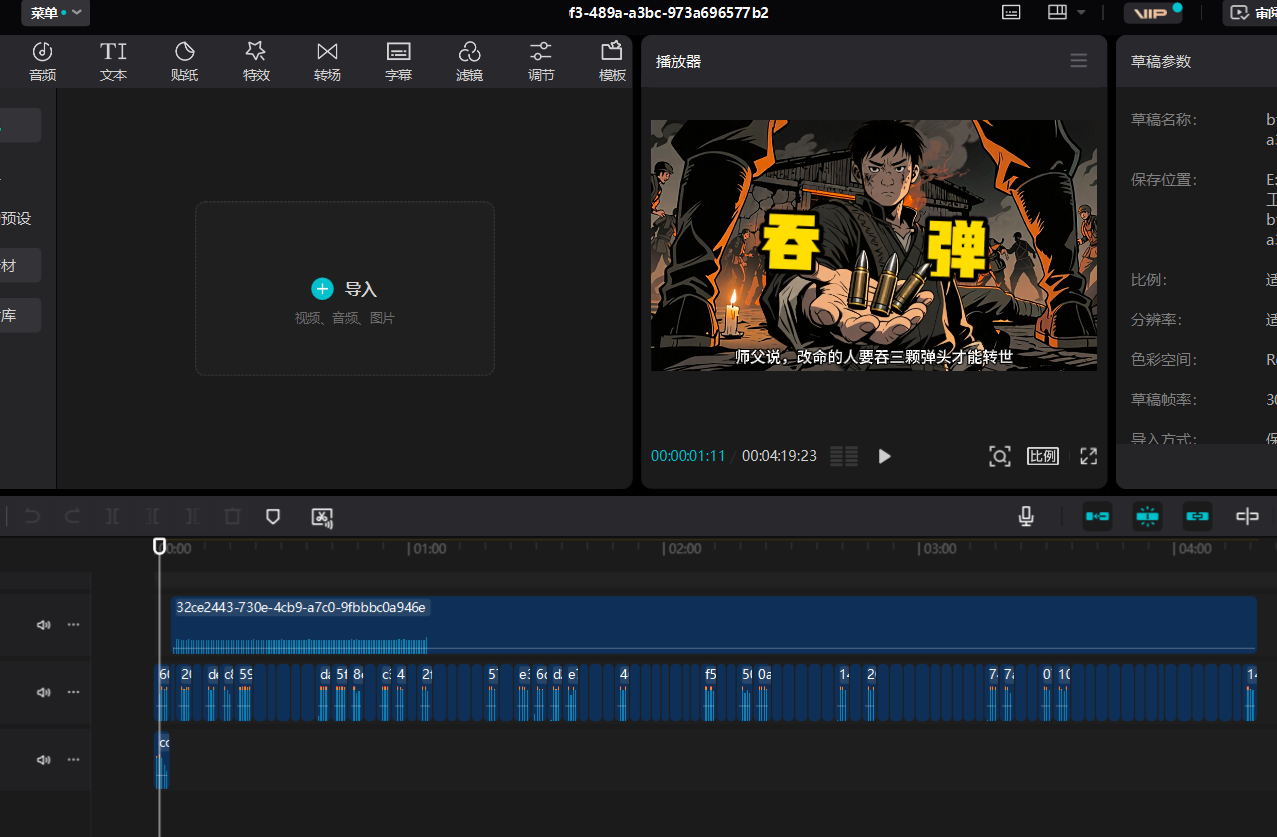Click the 导入 import area
This screenshot has width=1277, height=837.
[345, 289]
